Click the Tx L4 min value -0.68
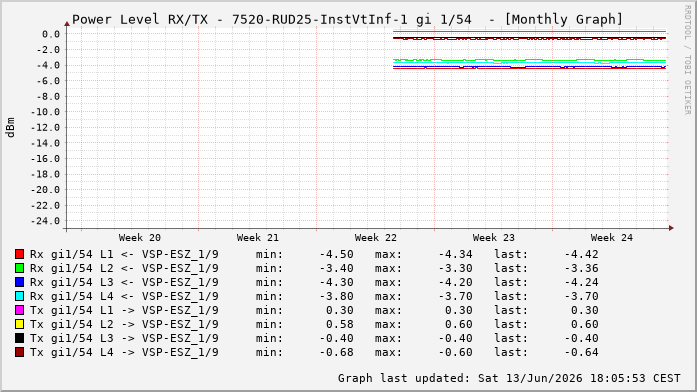This screenshot has width=697, height=392. point(336,352)
